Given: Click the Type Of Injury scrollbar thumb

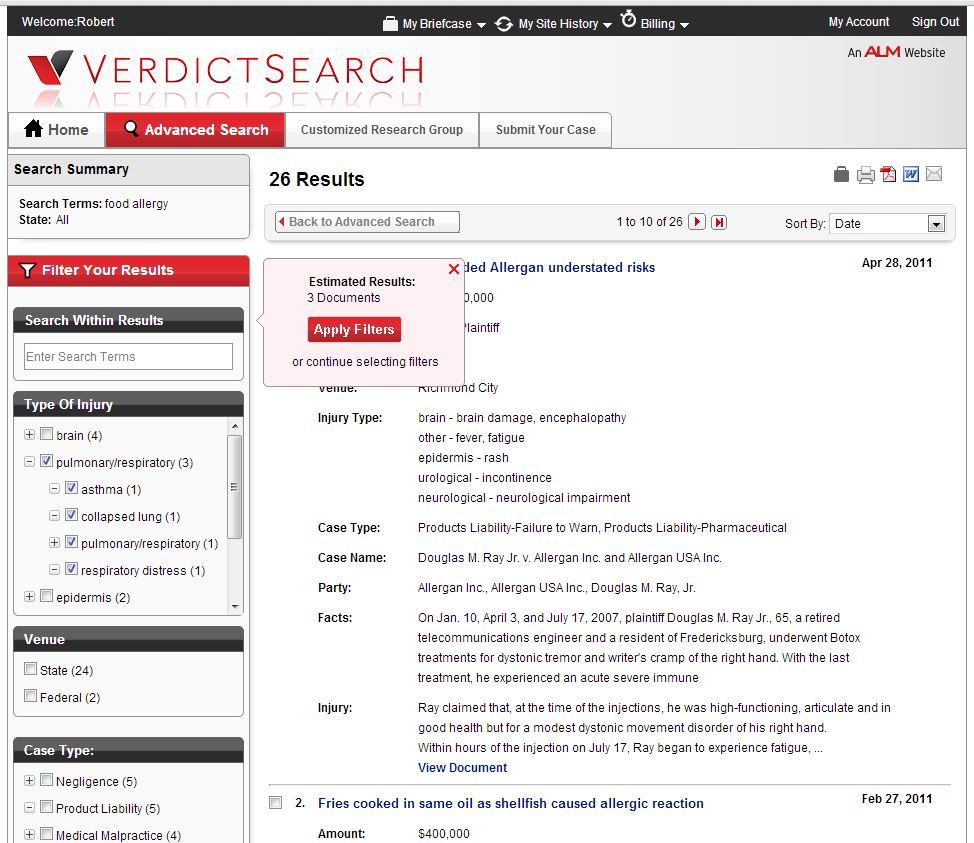Looking at the screenshot, I should coord(234,486).
